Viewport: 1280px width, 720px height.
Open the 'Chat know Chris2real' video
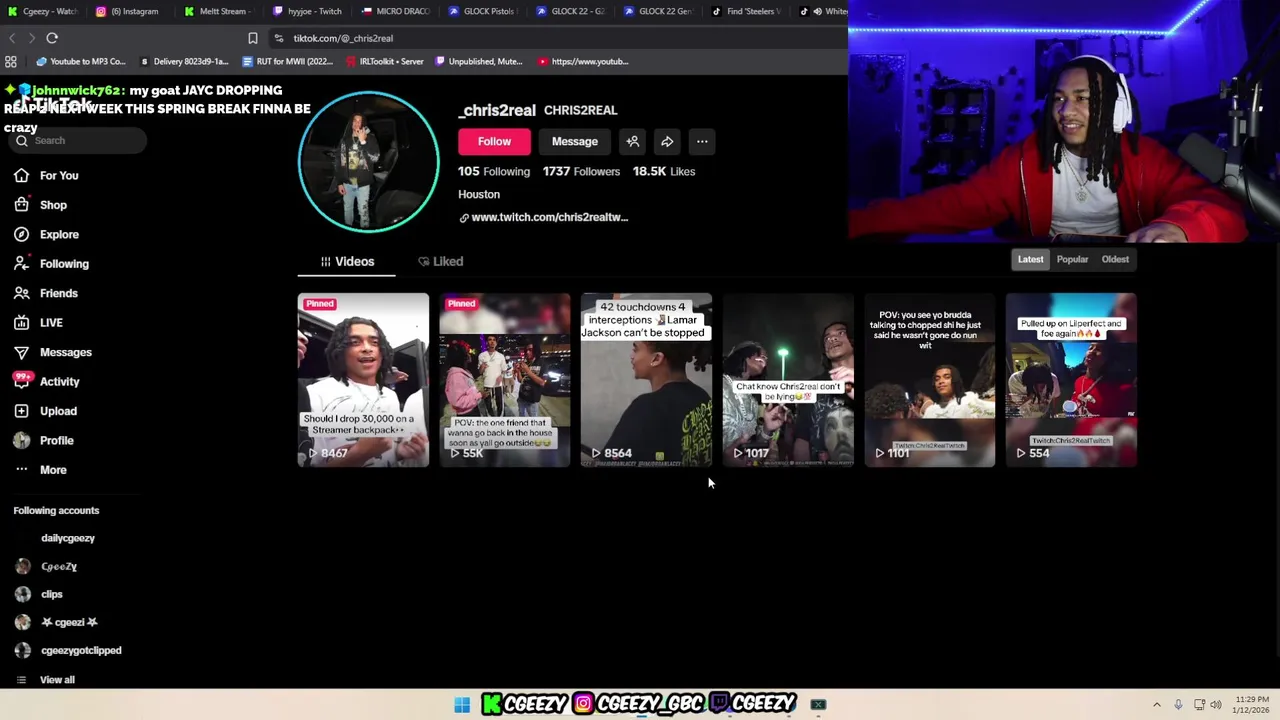(788, 380)
